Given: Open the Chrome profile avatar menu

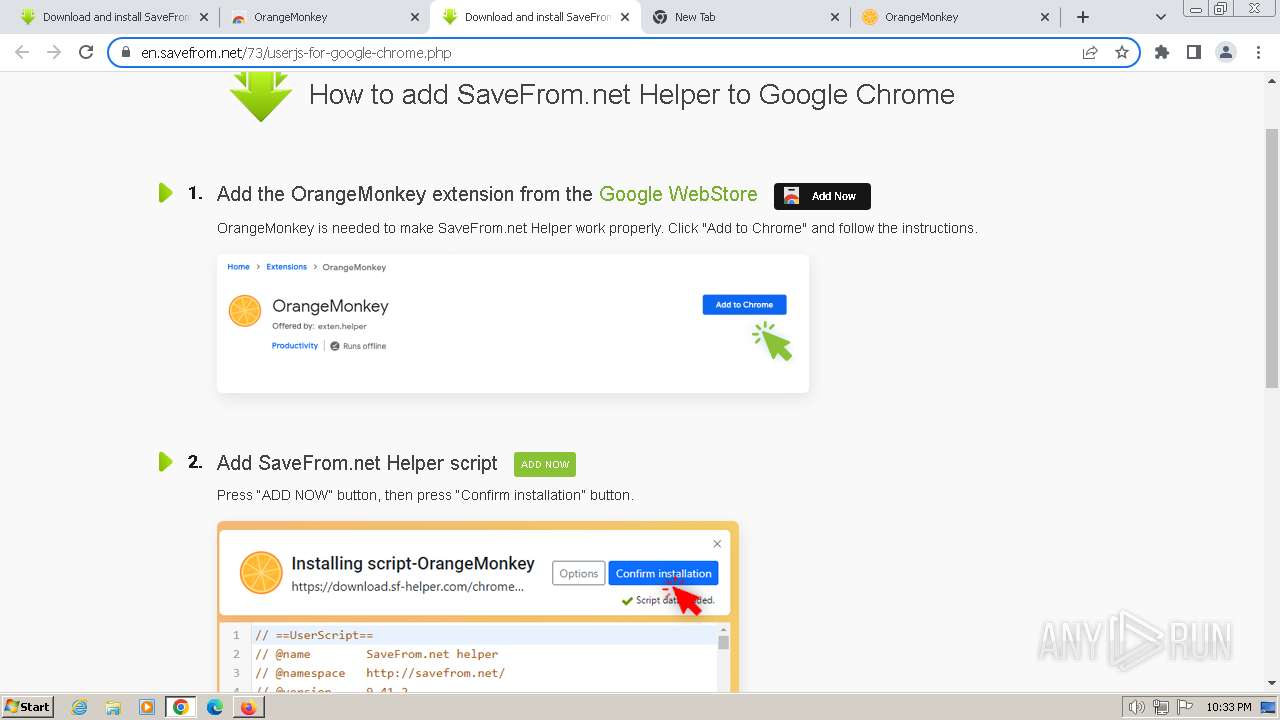Looking at the screenshot, I should tap(1225, 52).
